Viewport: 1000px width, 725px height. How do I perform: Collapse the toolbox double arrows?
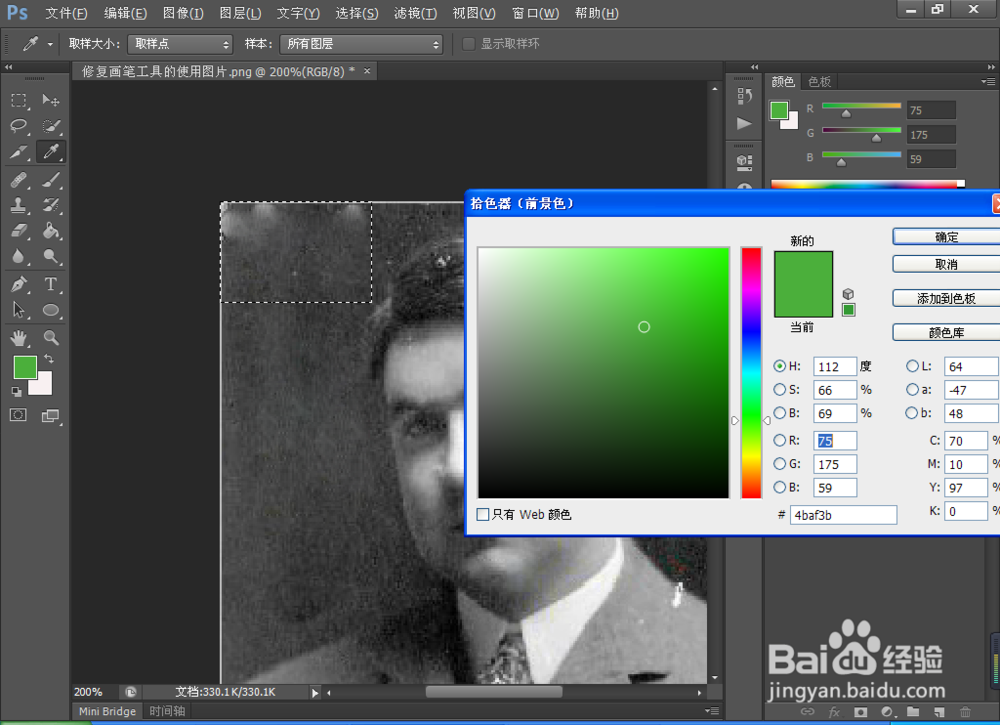(8, 67)
